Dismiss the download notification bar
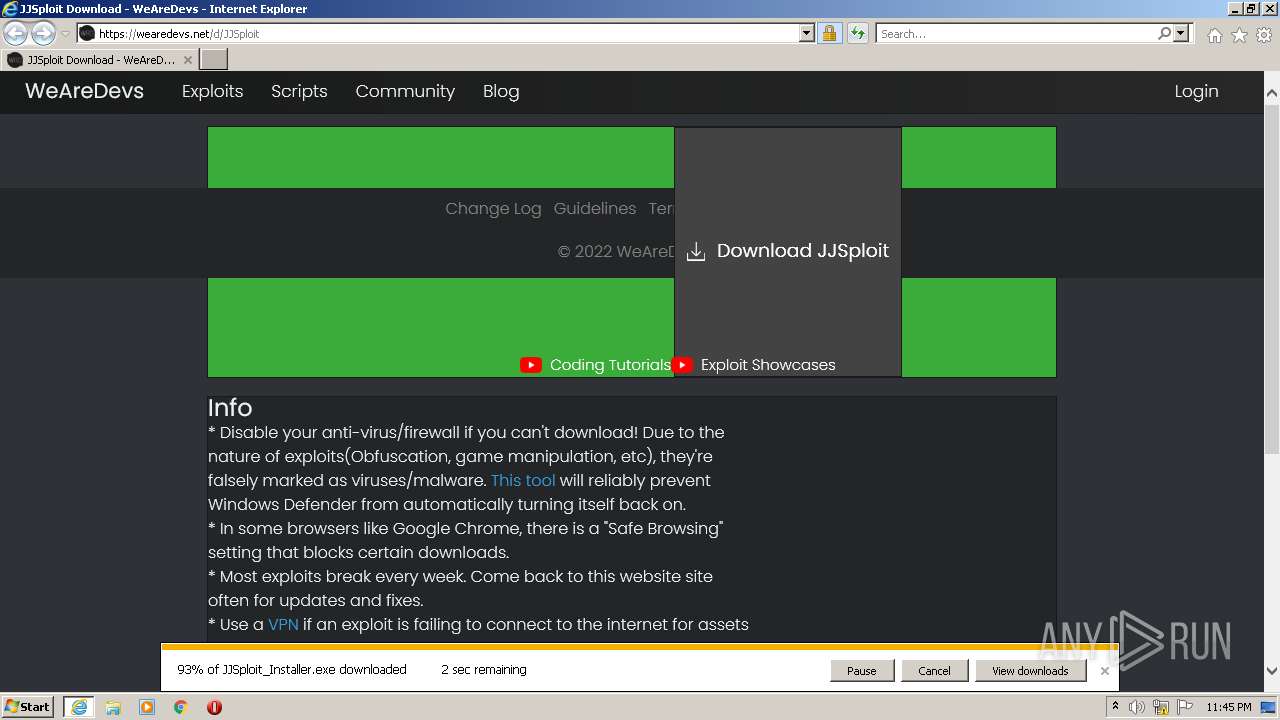 click(1105, 671)
